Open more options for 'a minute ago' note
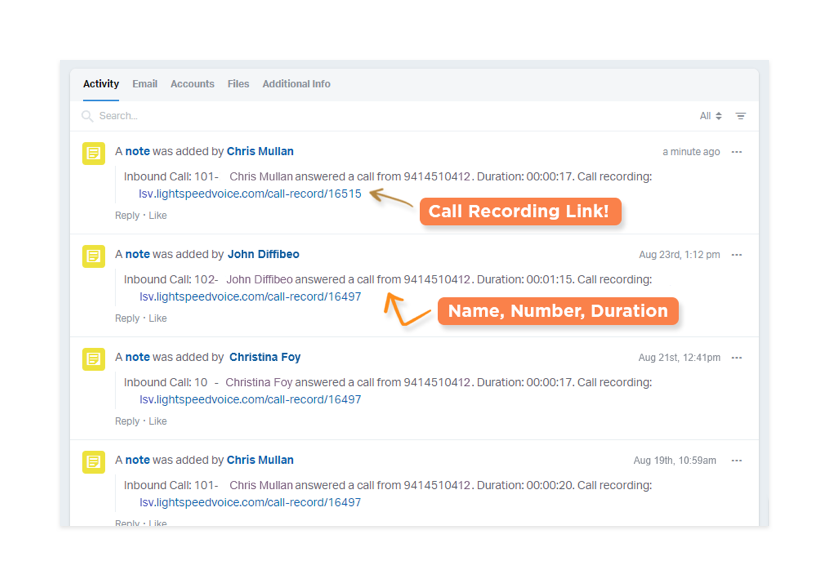 click(x=736, y=152)
